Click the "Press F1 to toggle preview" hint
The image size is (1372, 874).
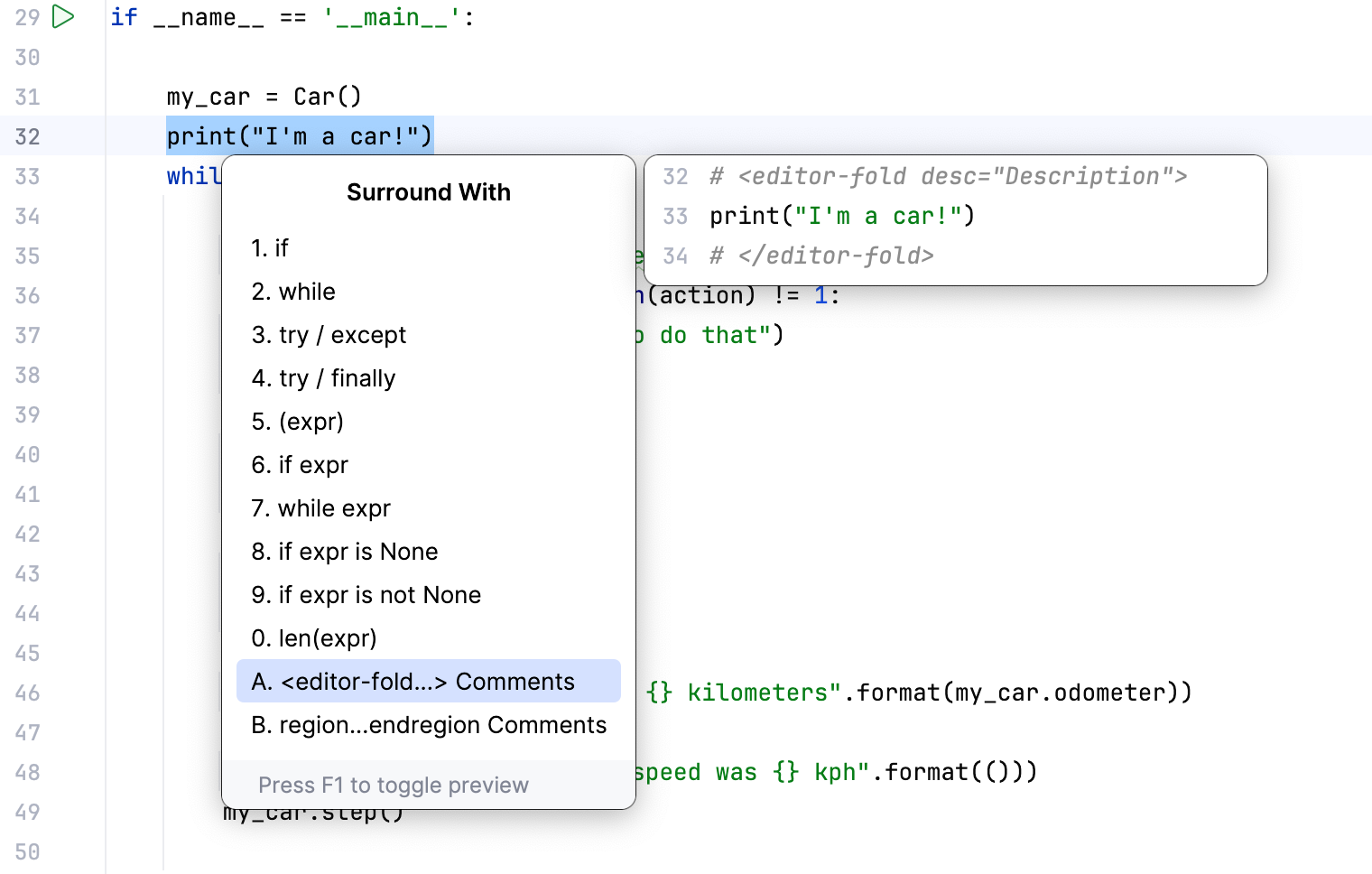393,786
